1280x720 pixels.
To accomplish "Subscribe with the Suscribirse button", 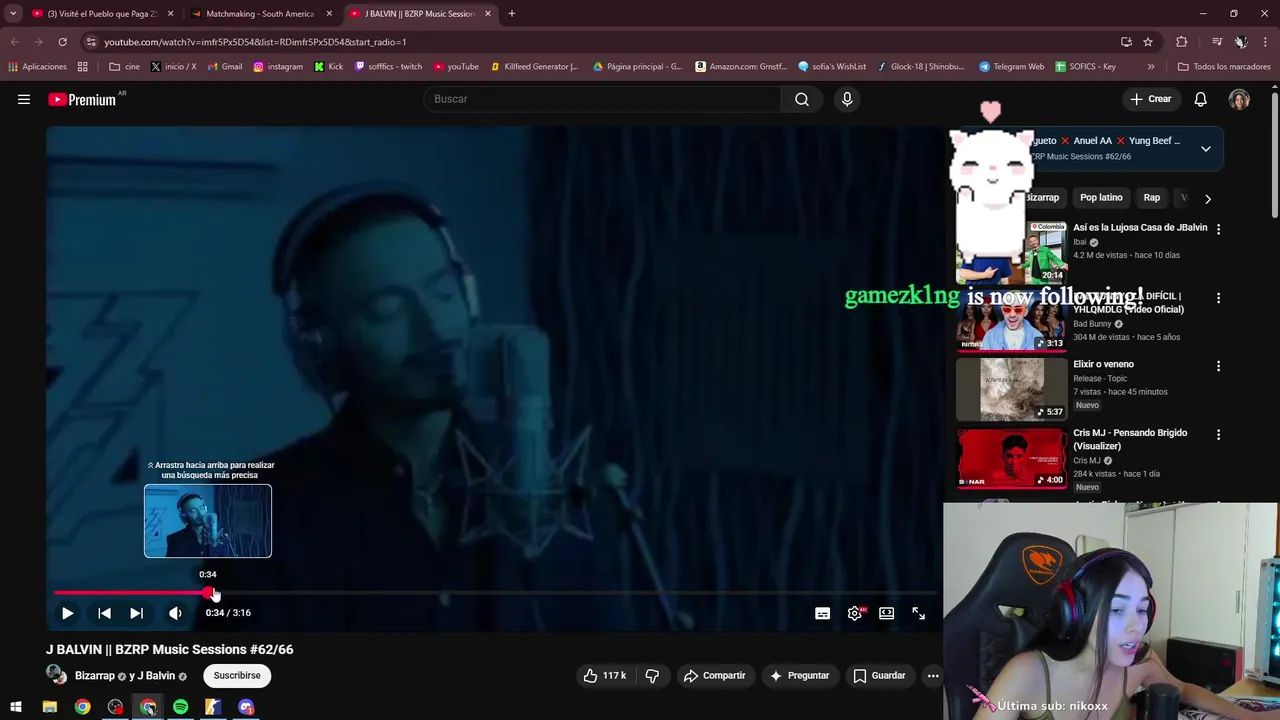I will pyautogui.click(x=237, y=676).
